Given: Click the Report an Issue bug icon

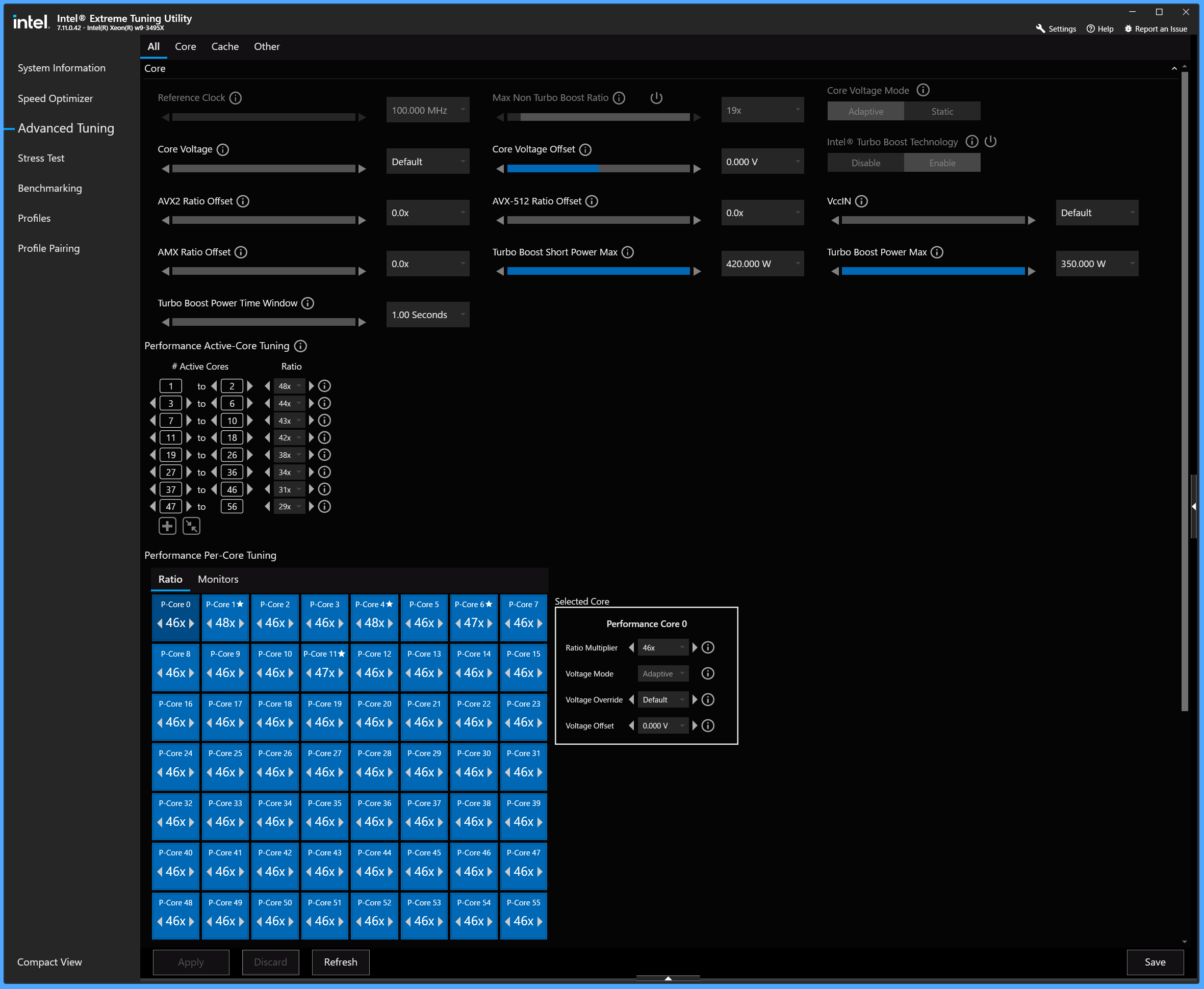Looking at the screenshot, I should pos(1128,29).
